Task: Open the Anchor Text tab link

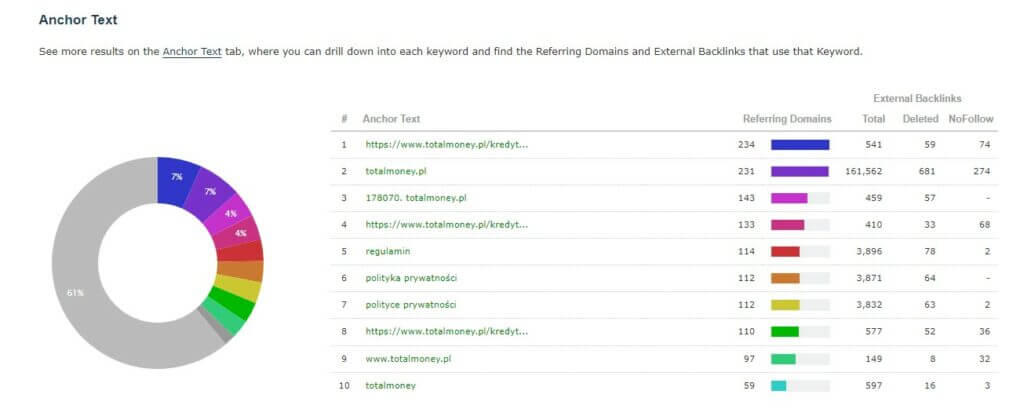Action: point(192,50)
